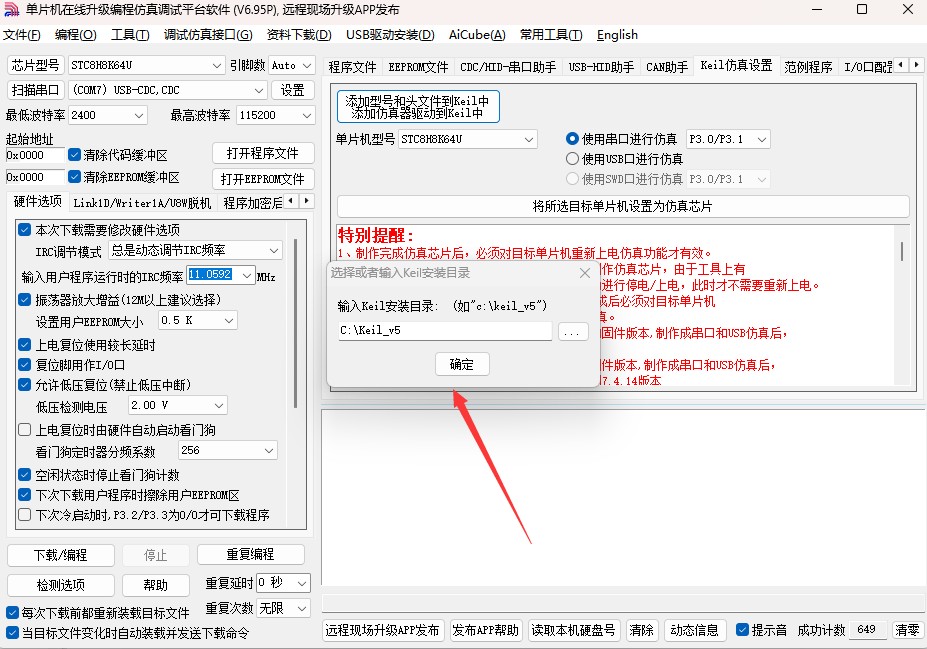Expand the COM7 USB-CDC serial port dropdown
This screenshot has height=649, width=927.
(x=259, y=90)
